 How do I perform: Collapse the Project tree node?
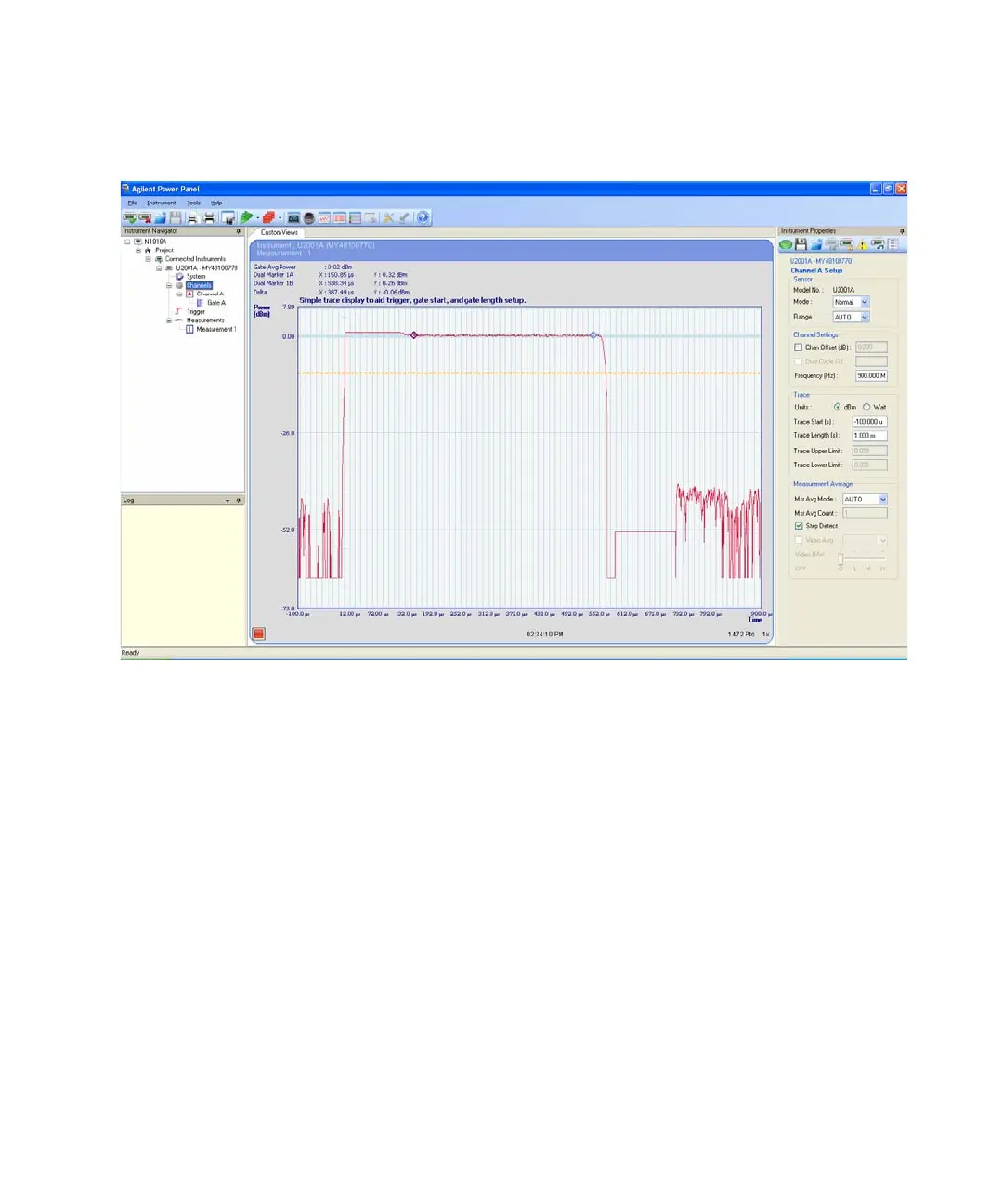pos(138,250)
